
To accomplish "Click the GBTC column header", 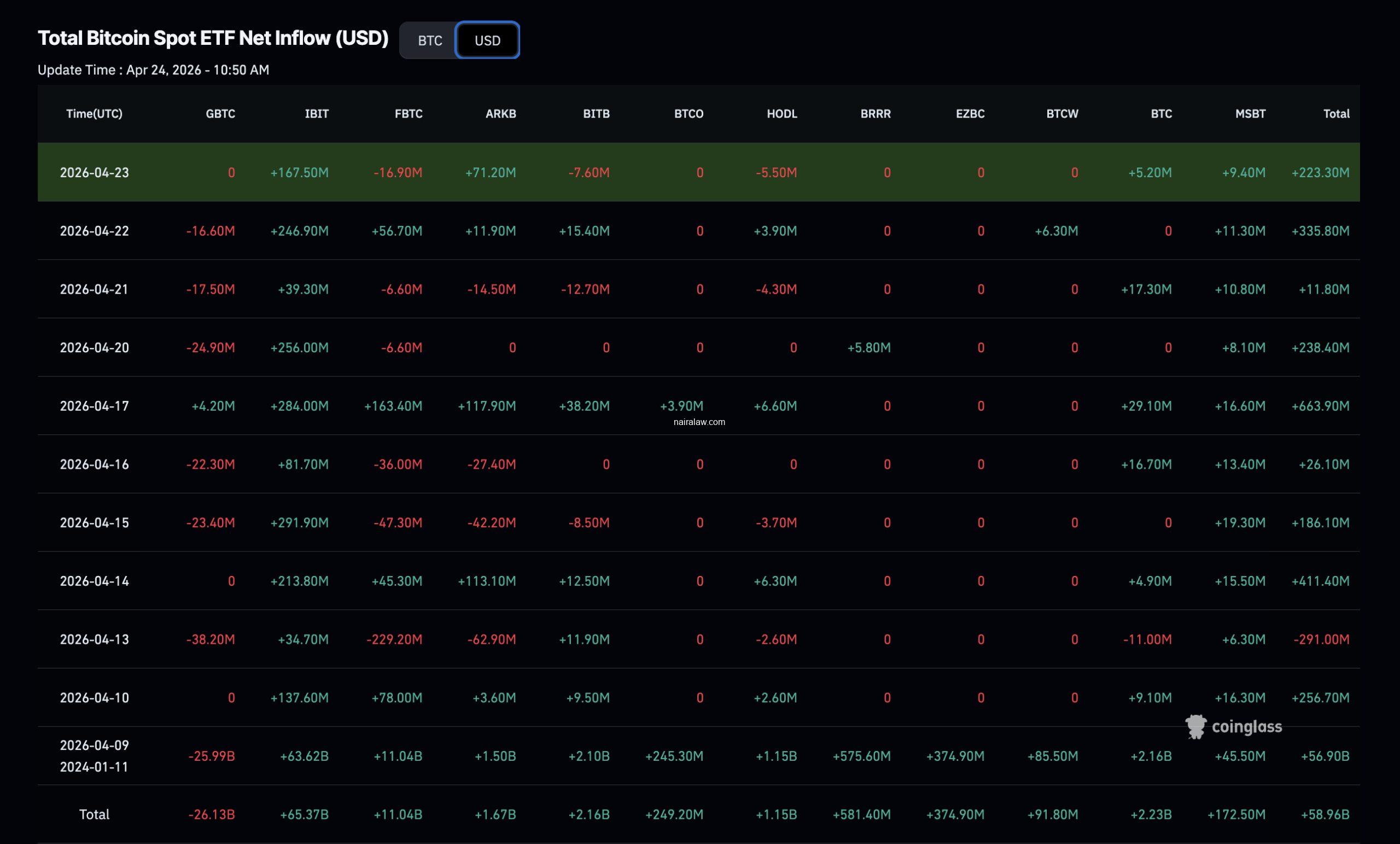I will 220,114.
